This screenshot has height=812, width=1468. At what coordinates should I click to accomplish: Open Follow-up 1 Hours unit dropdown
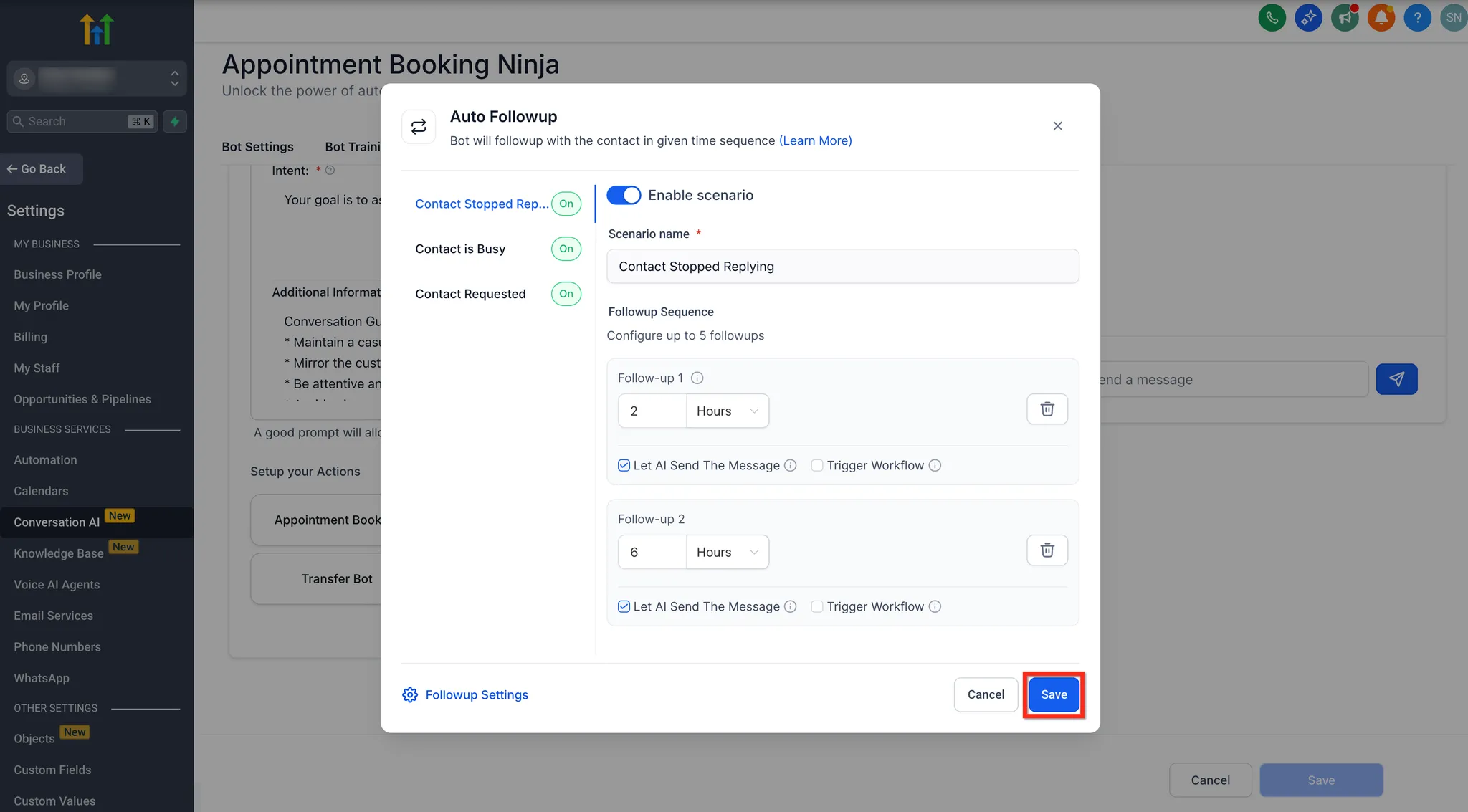click(x=727, y=411)
